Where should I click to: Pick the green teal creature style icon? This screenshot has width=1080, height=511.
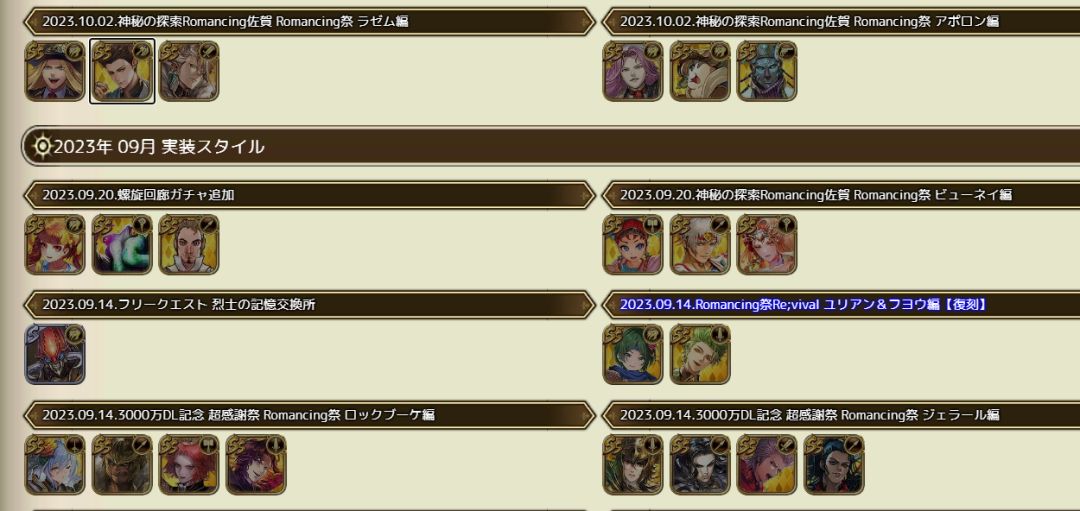pyautogui.click(x=122, y=244)
